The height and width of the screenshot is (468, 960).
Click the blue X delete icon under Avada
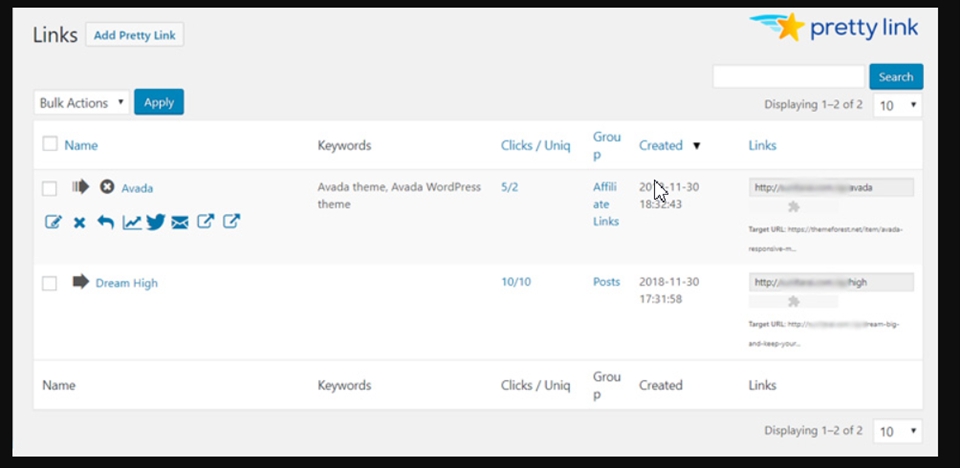coord(79,222)
